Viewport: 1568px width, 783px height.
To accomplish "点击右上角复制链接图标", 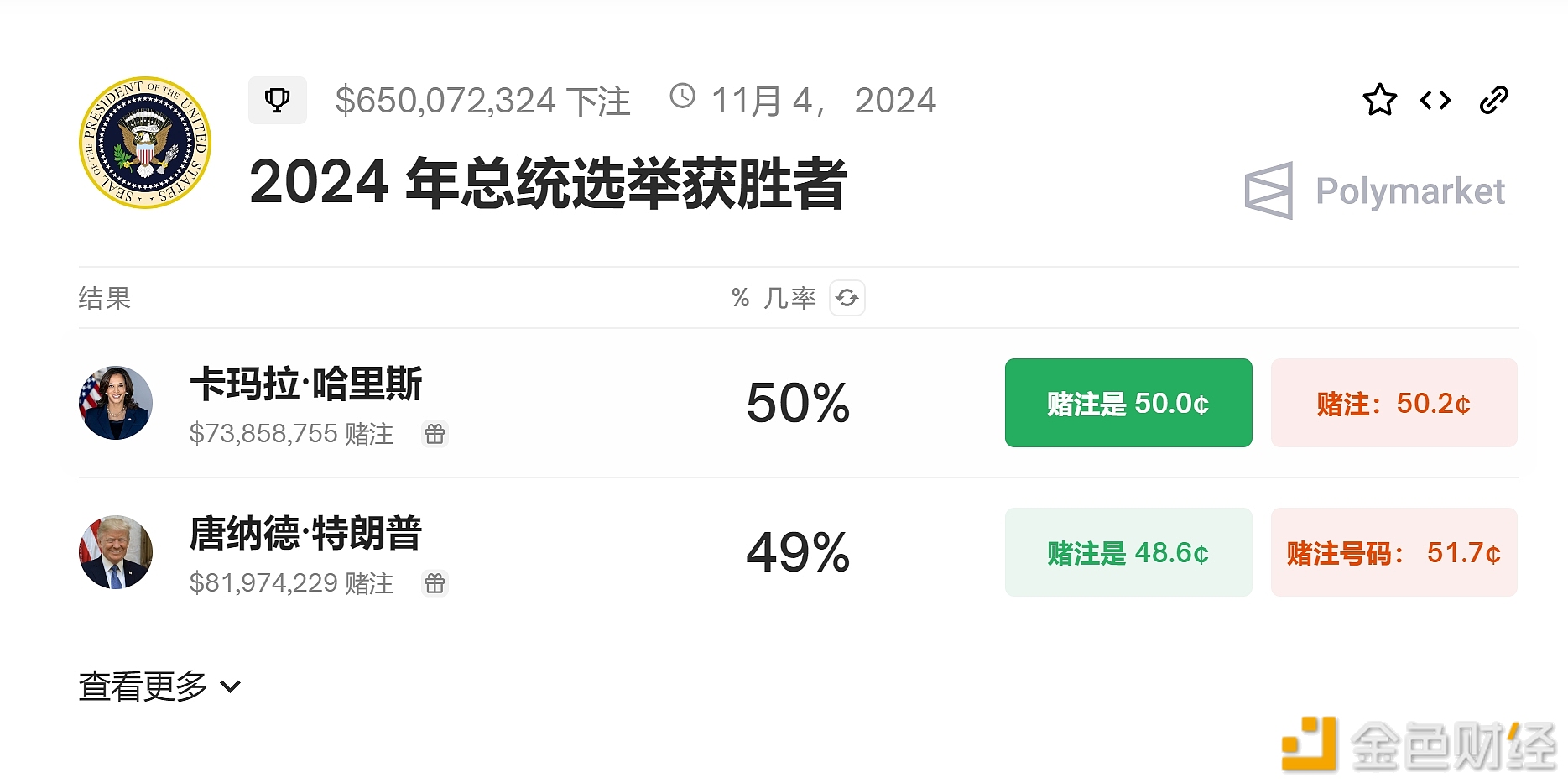I will 1493,99.
